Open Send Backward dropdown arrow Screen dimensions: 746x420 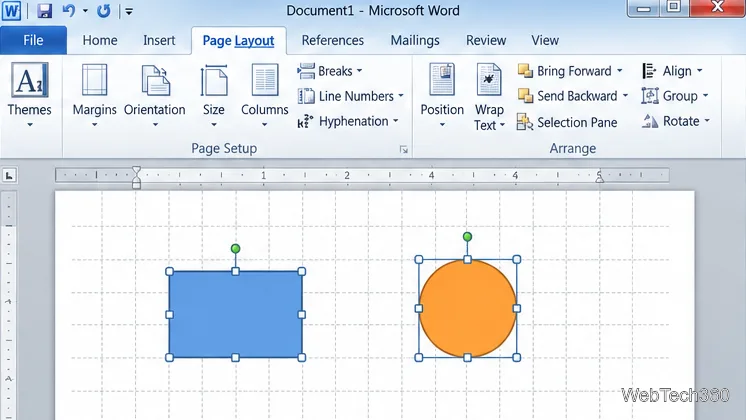[x=625, y=96]
